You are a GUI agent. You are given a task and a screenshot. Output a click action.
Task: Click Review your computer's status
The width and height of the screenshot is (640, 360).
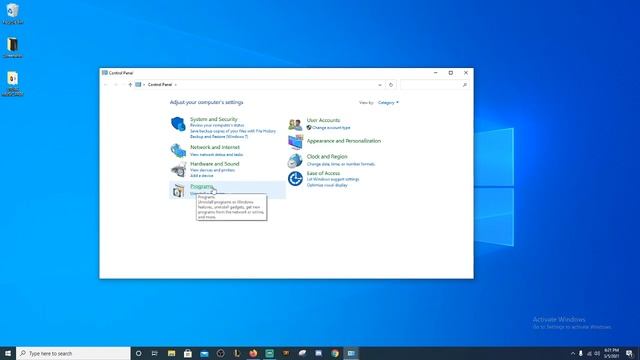(x=217, y=125)
